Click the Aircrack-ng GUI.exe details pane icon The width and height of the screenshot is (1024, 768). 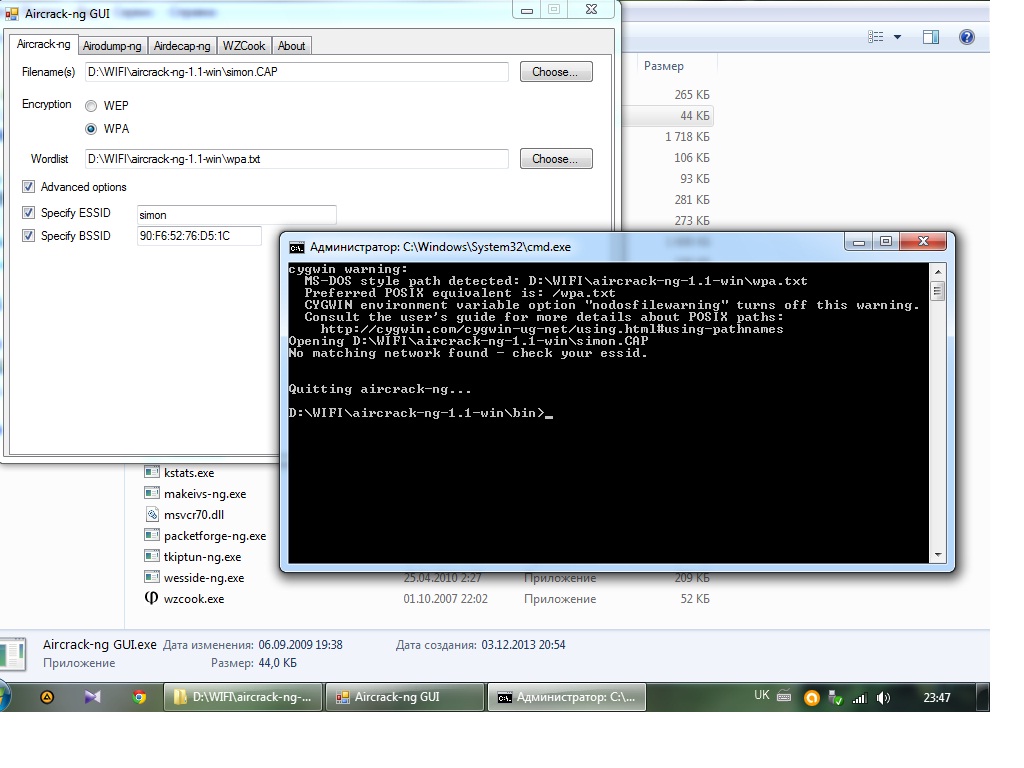13,654
